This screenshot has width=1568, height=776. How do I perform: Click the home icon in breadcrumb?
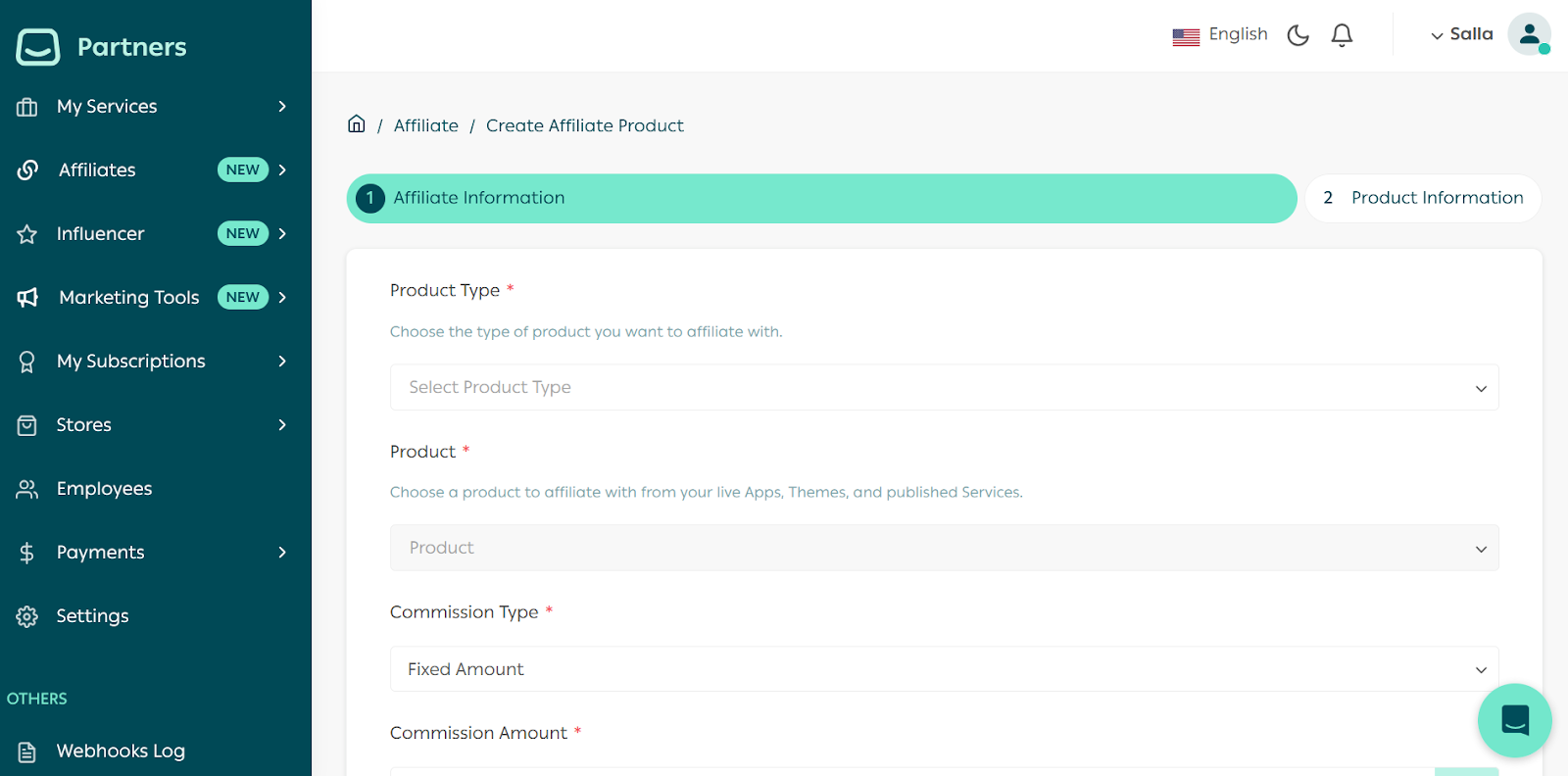[357, 124]
